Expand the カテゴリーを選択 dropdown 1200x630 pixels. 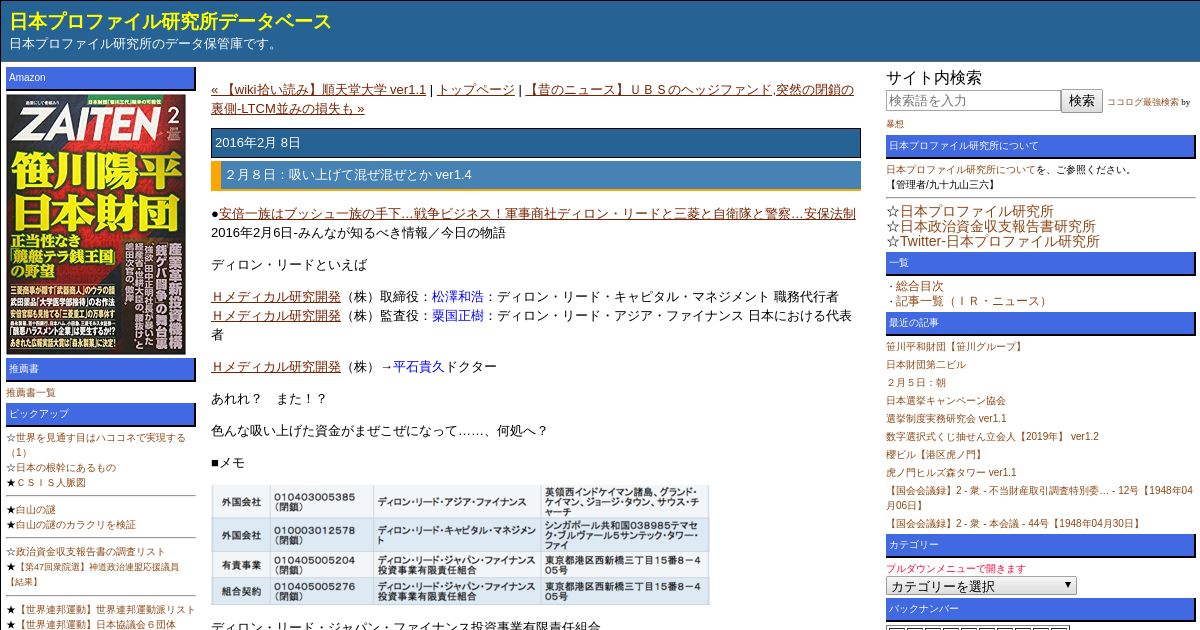981,586
